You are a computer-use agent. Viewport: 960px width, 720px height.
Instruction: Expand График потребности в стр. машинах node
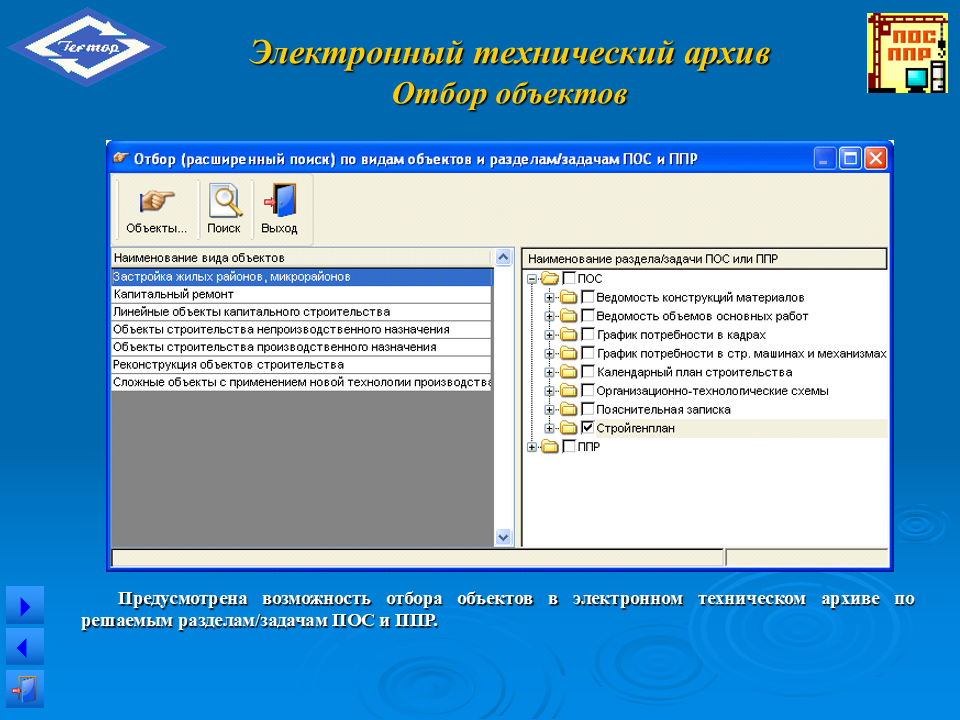click(549, 354)
